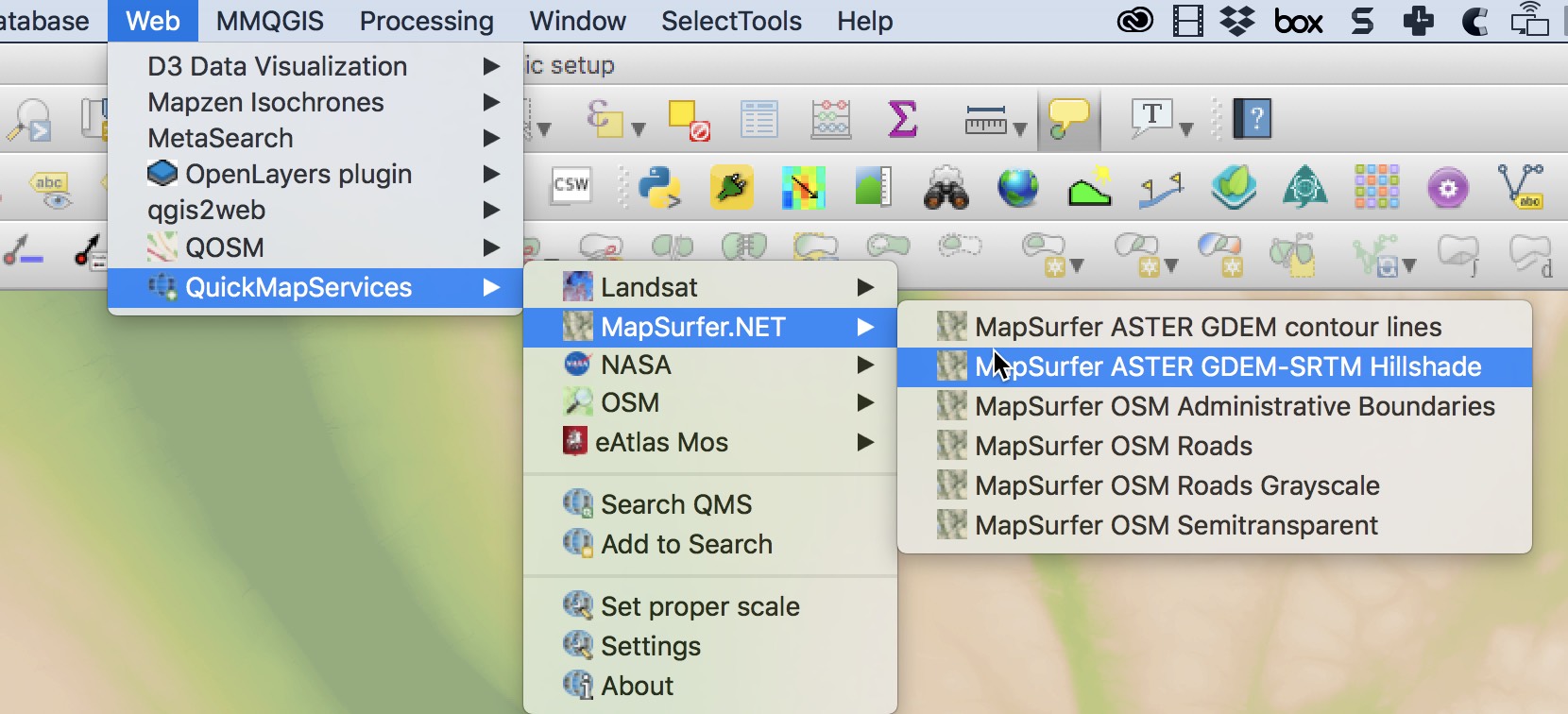Open the Field Calculator abacus icon
Screen dimensions: 1568x714
831,120
